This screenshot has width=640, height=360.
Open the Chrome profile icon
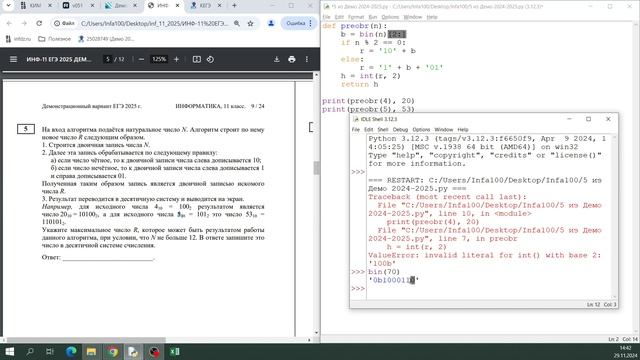tap(271, 24)
